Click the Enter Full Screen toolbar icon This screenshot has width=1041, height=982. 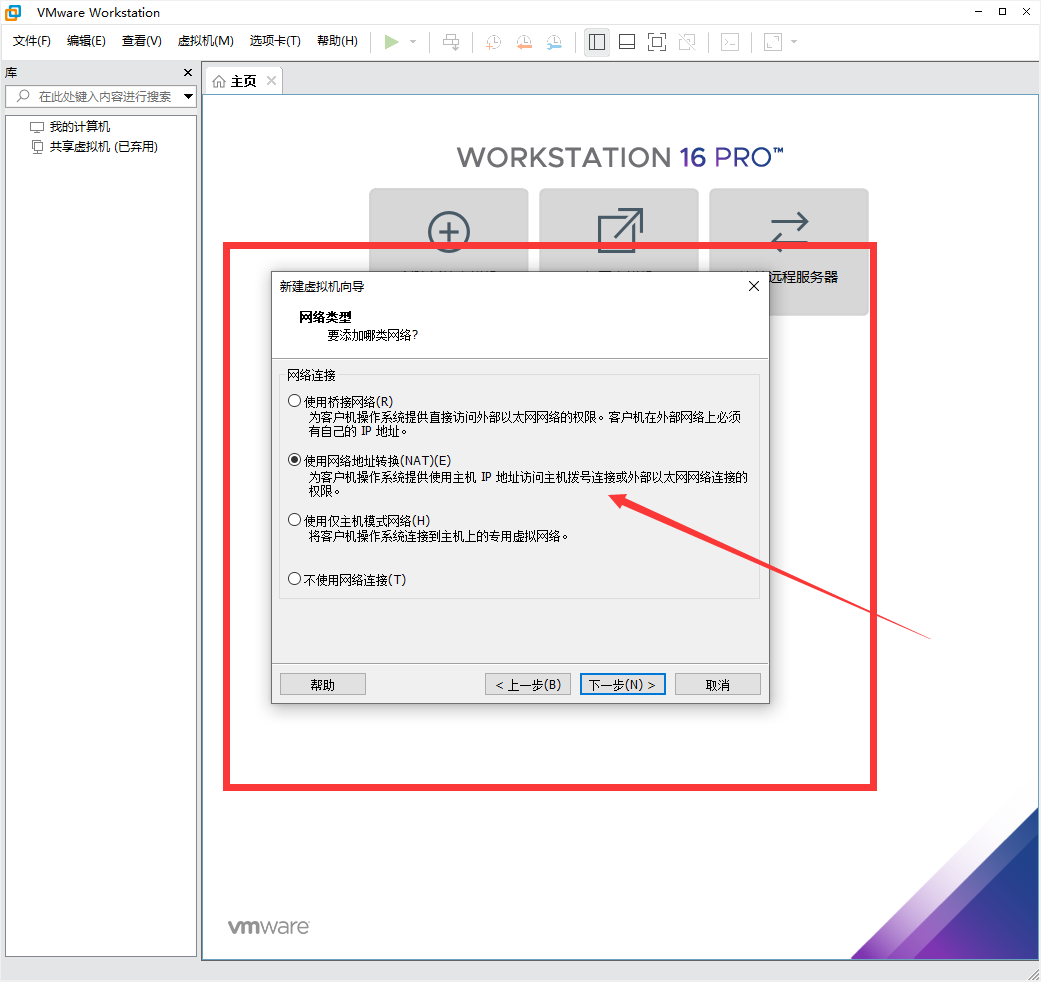[656, 41]
